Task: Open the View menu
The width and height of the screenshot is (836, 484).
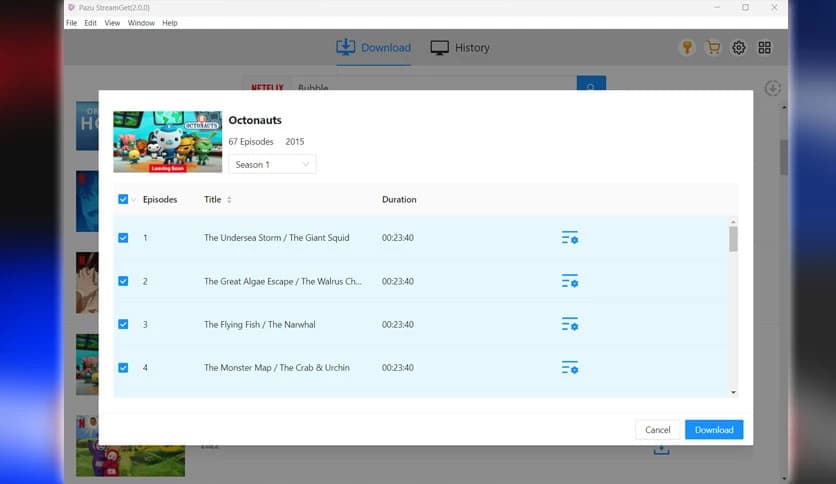Action: point(112,23)
